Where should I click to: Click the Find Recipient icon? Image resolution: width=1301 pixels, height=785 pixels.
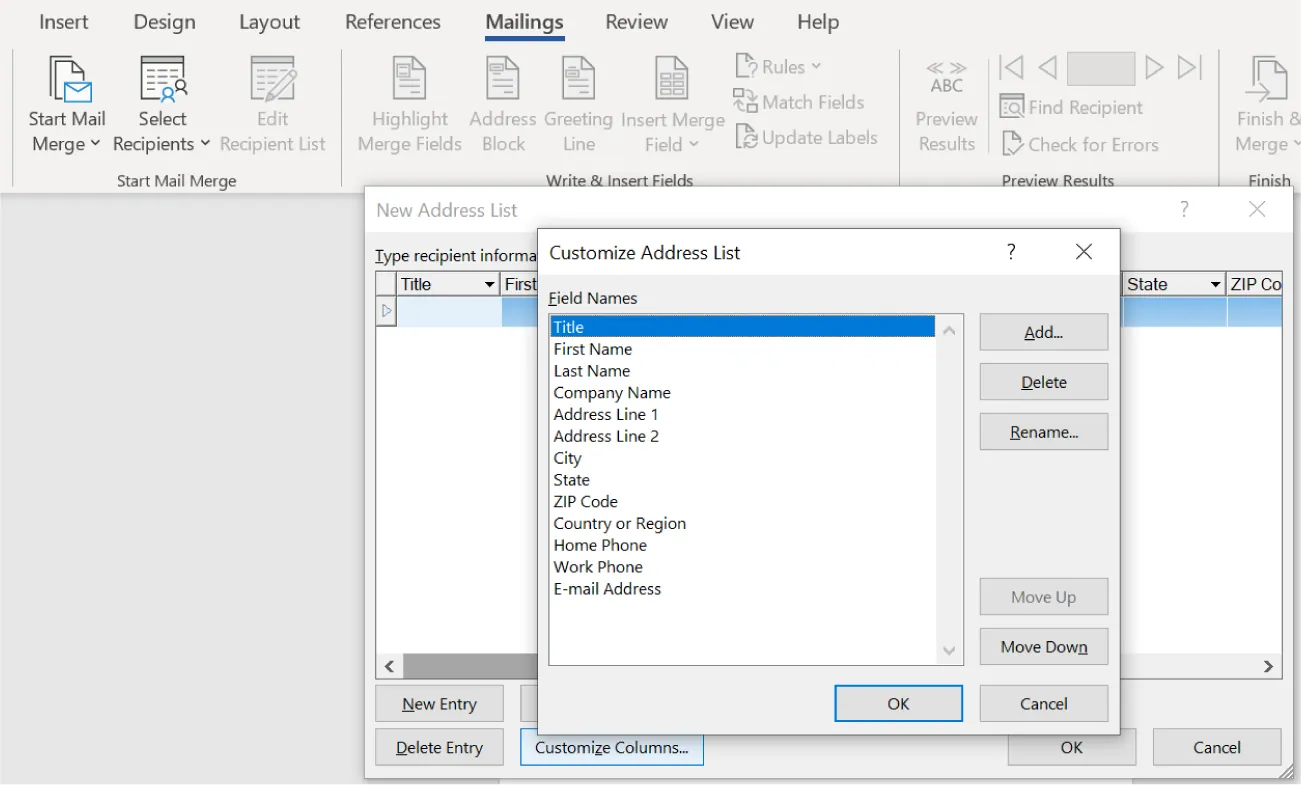coord(1073,107)
